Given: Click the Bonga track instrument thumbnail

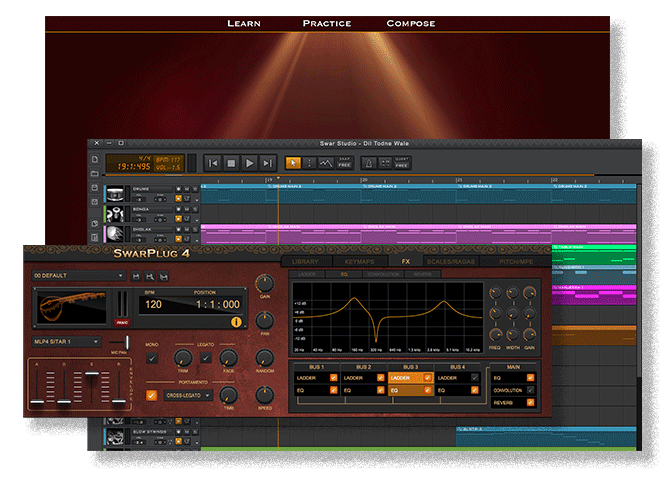Looking at the screenshot, I should pos(115,214).
